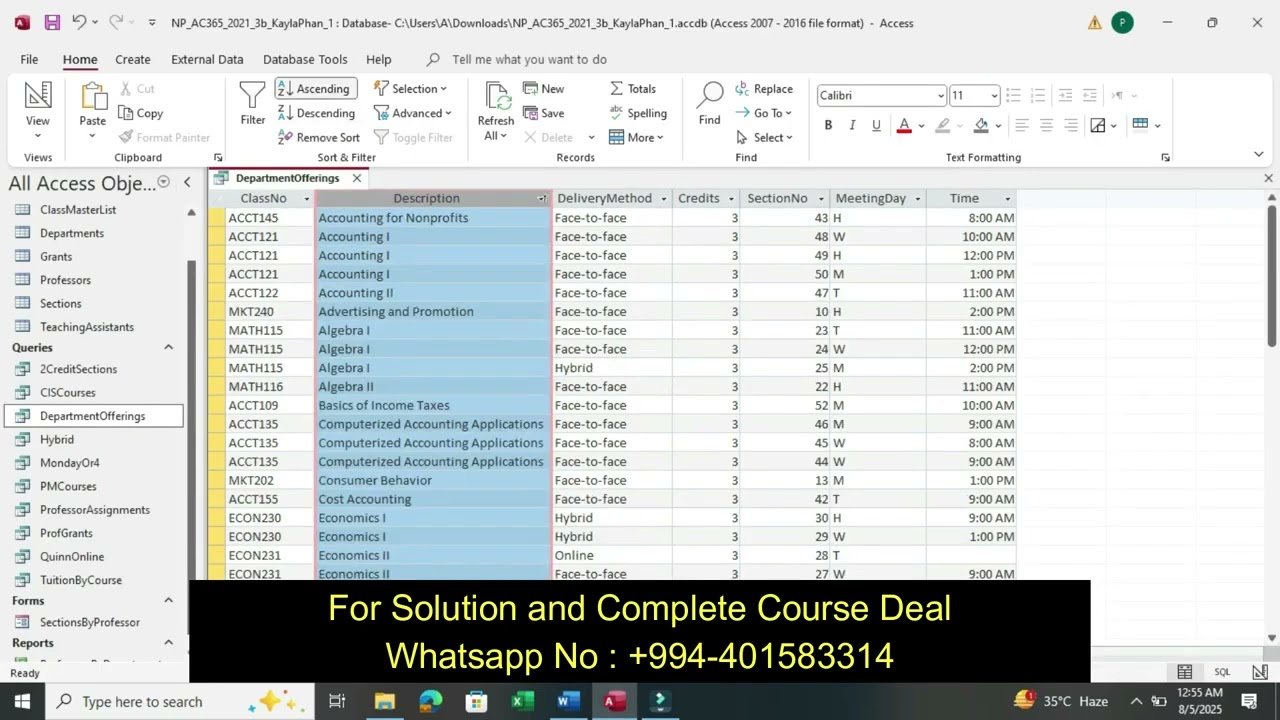Open the TuitionByCourse query
1280x720 pixels.
pos(81,580)
